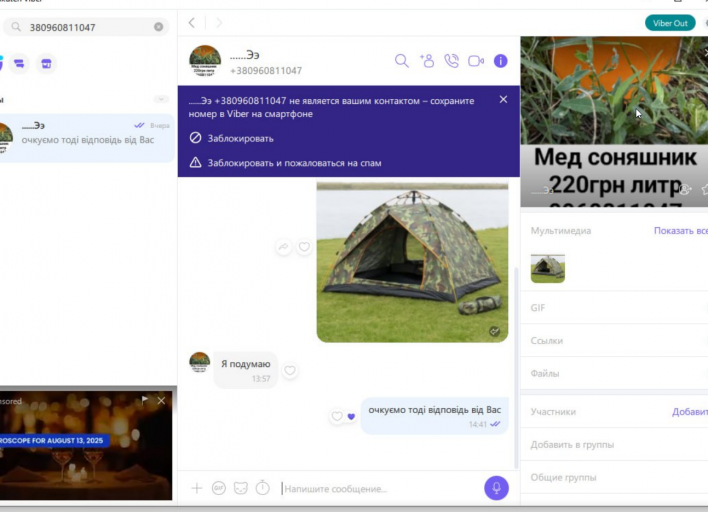The height and width of the screenshot is (512, 708).
Task: Close the sponsored ad with the X
Action: [x=161, y=400]
